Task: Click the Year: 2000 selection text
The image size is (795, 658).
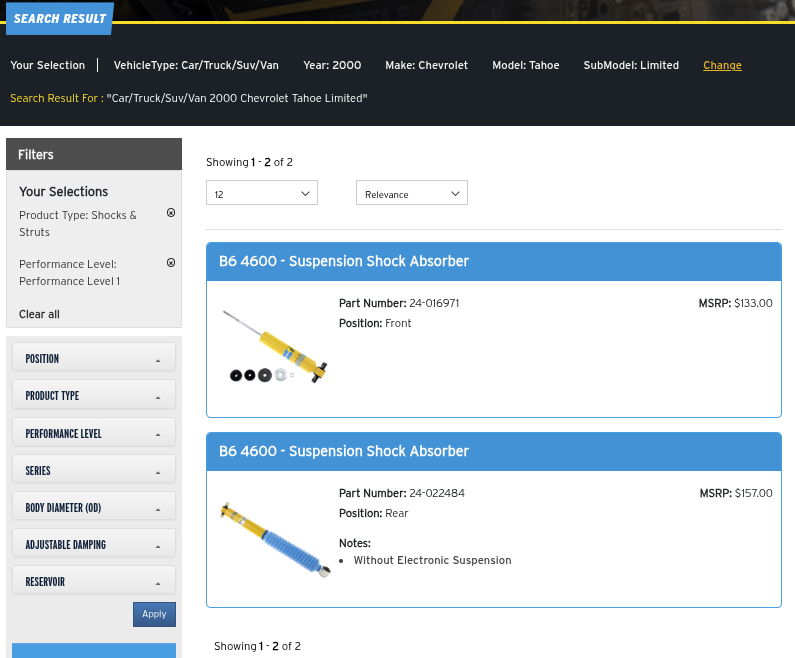Action: [x=332, y=65]
